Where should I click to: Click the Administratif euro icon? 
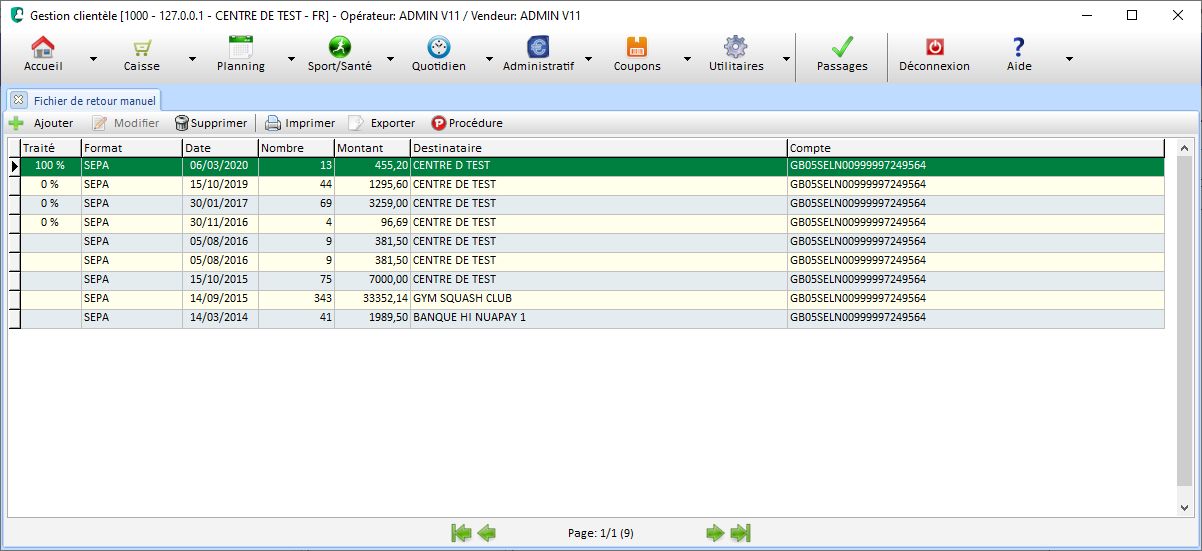[538, 48]
